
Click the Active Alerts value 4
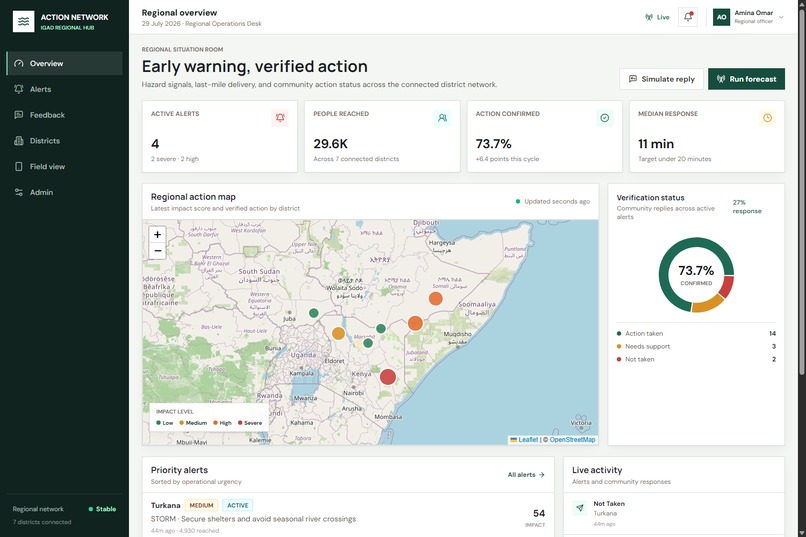tap(155, 144)
